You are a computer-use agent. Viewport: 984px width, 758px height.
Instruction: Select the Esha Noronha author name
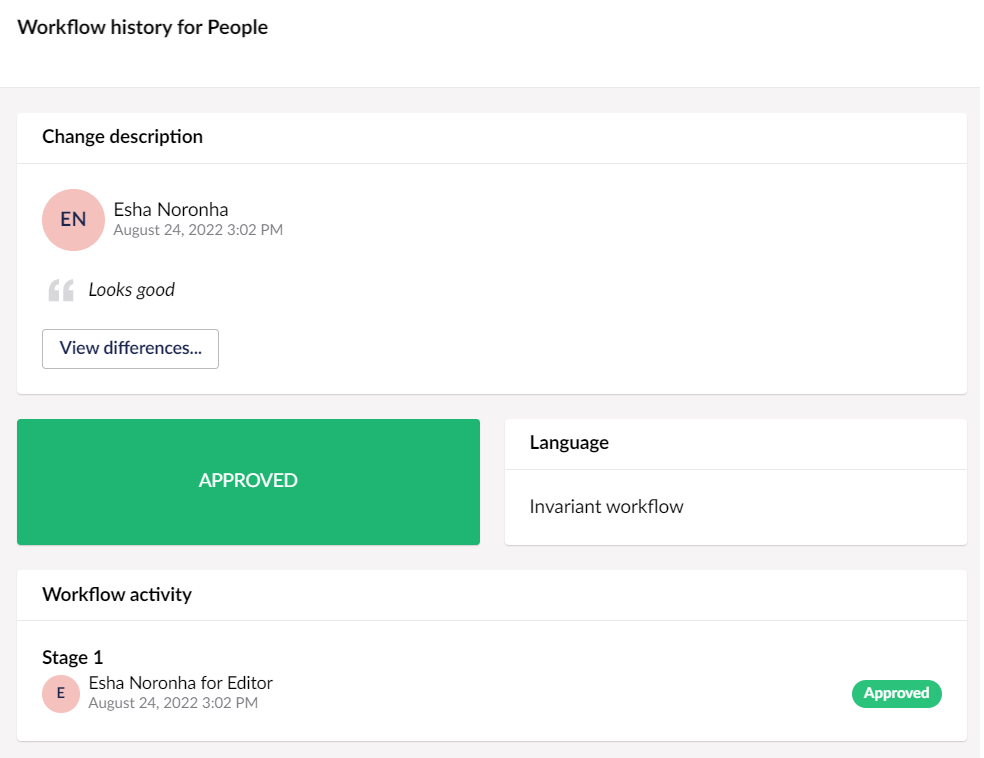click(x=171, y=209)
